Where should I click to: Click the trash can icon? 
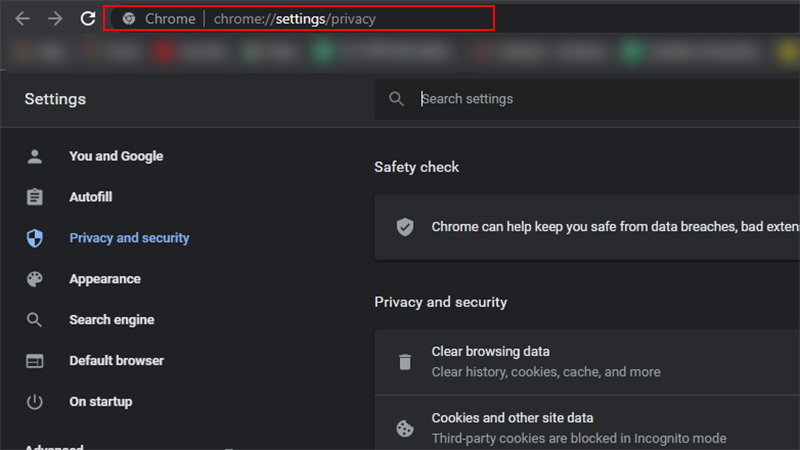tap(405, 362)
